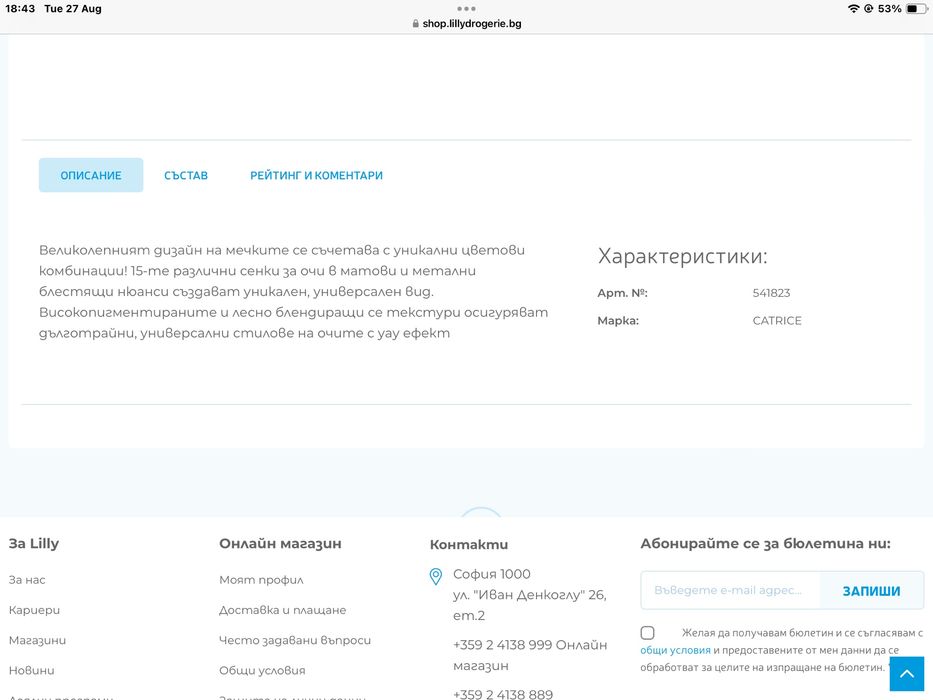Open the ОПИСАНИЕ tab
Screen dimensions: 933x700
pos(91,175)
